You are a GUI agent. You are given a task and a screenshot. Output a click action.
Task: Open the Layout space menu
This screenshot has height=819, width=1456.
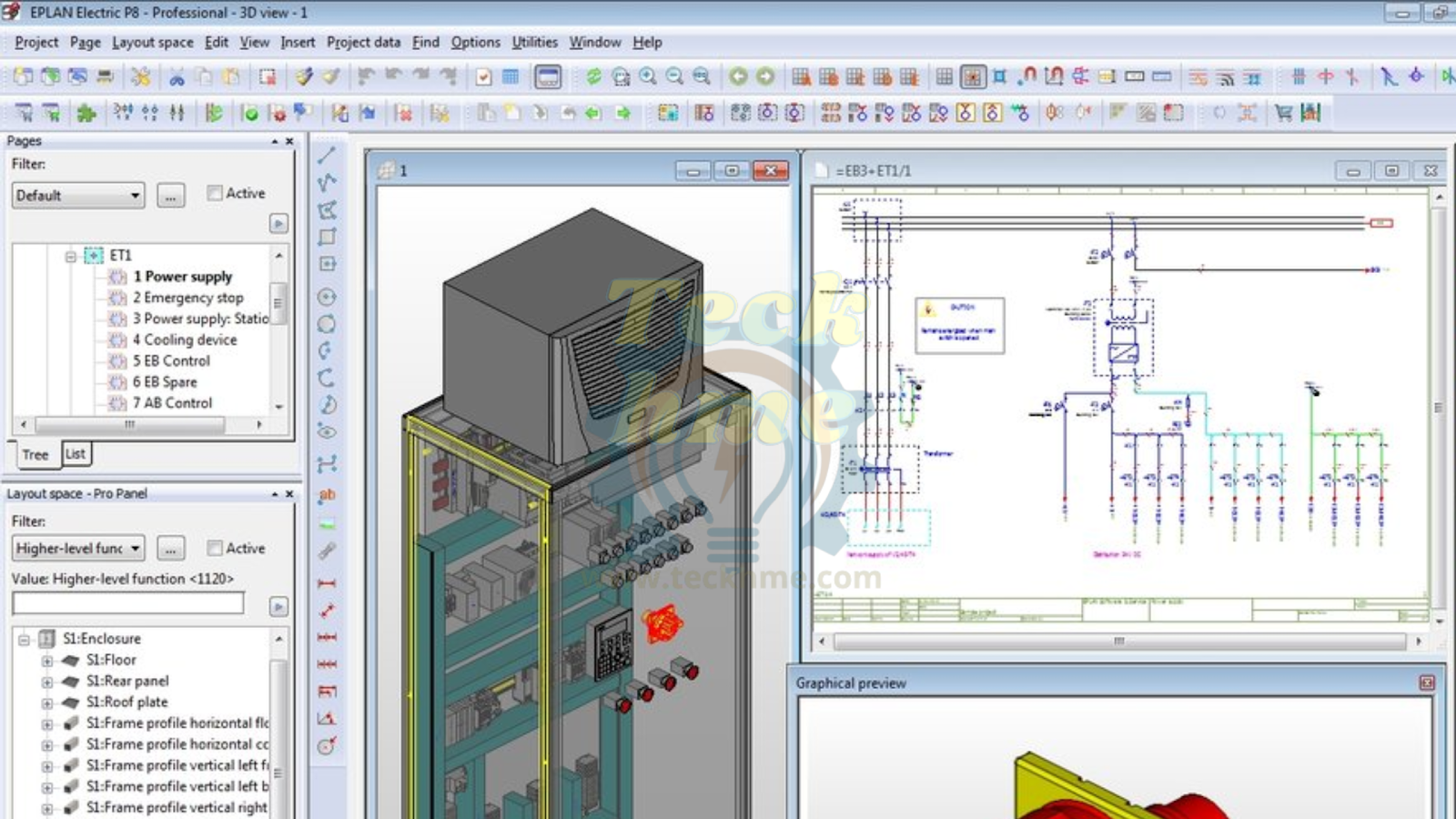(x=153, y=42)
